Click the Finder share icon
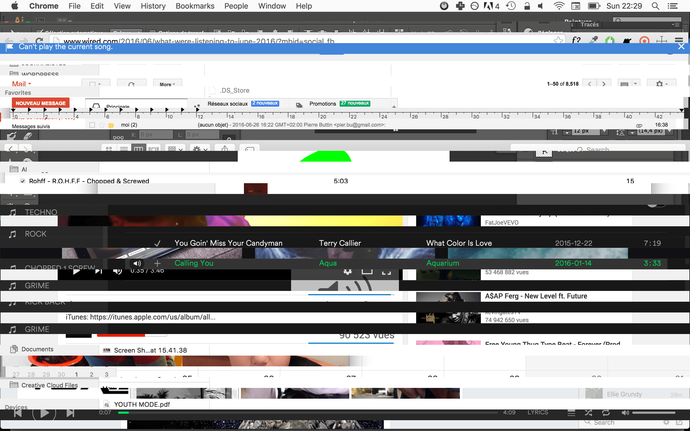Image resolution: width=690 pixels, height=431 pixels. (x=225, y=149)
